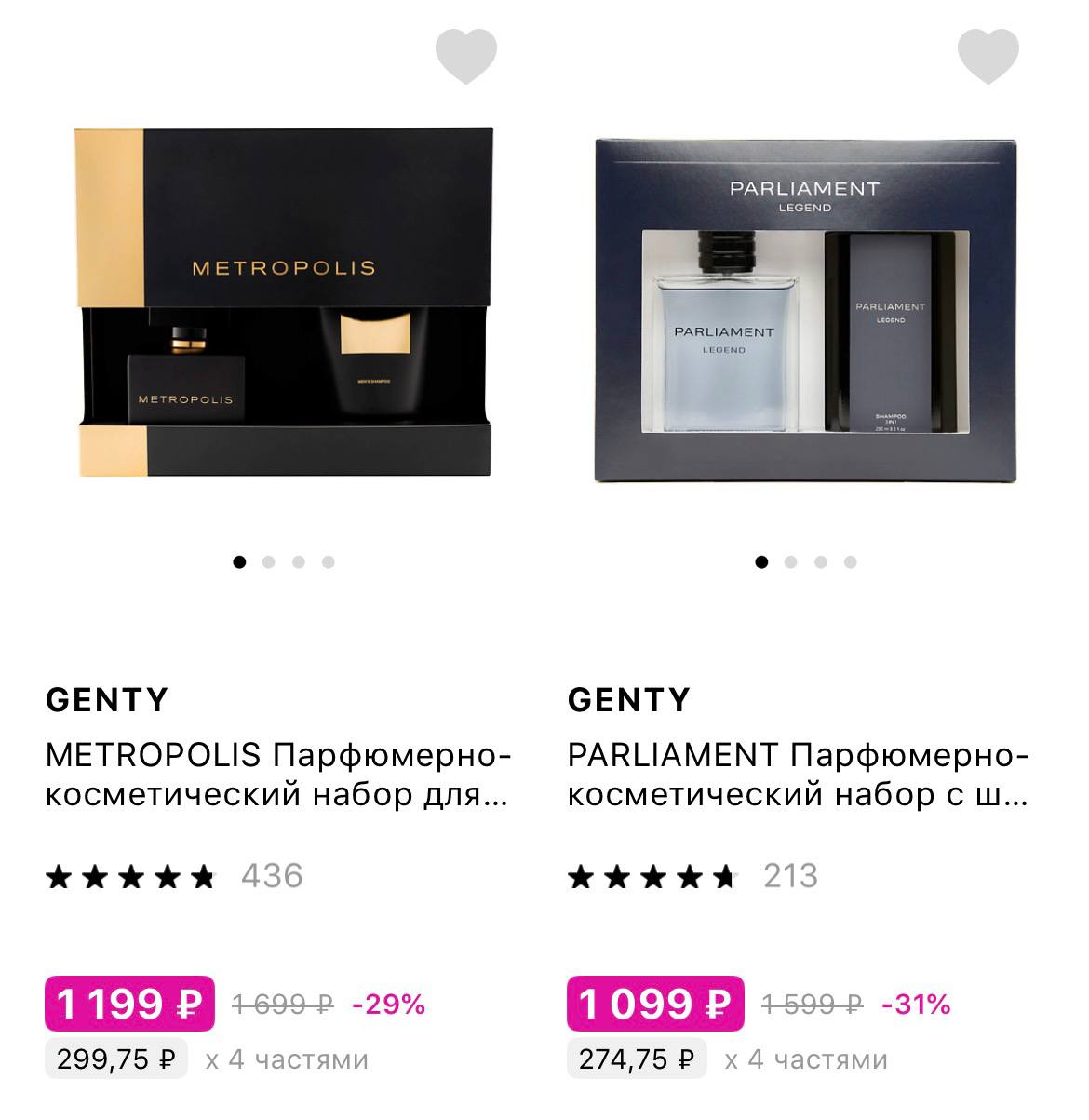
Task: Open GENTY brand above Parliament product
Action: (x=629, y=699)
